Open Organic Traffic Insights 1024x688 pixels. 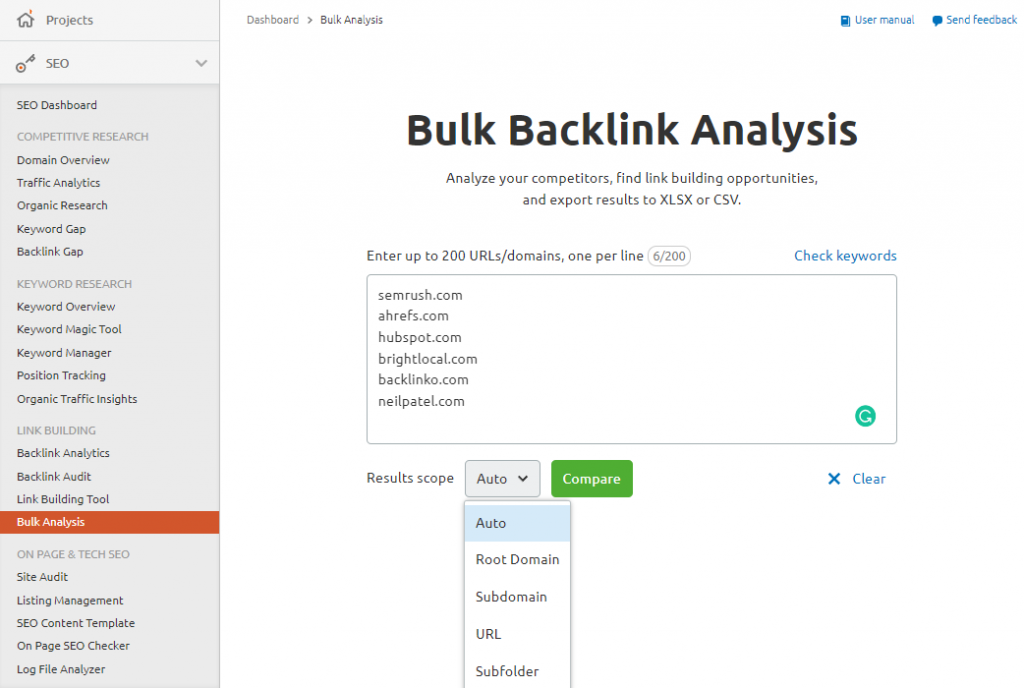[x=77, y=399]
